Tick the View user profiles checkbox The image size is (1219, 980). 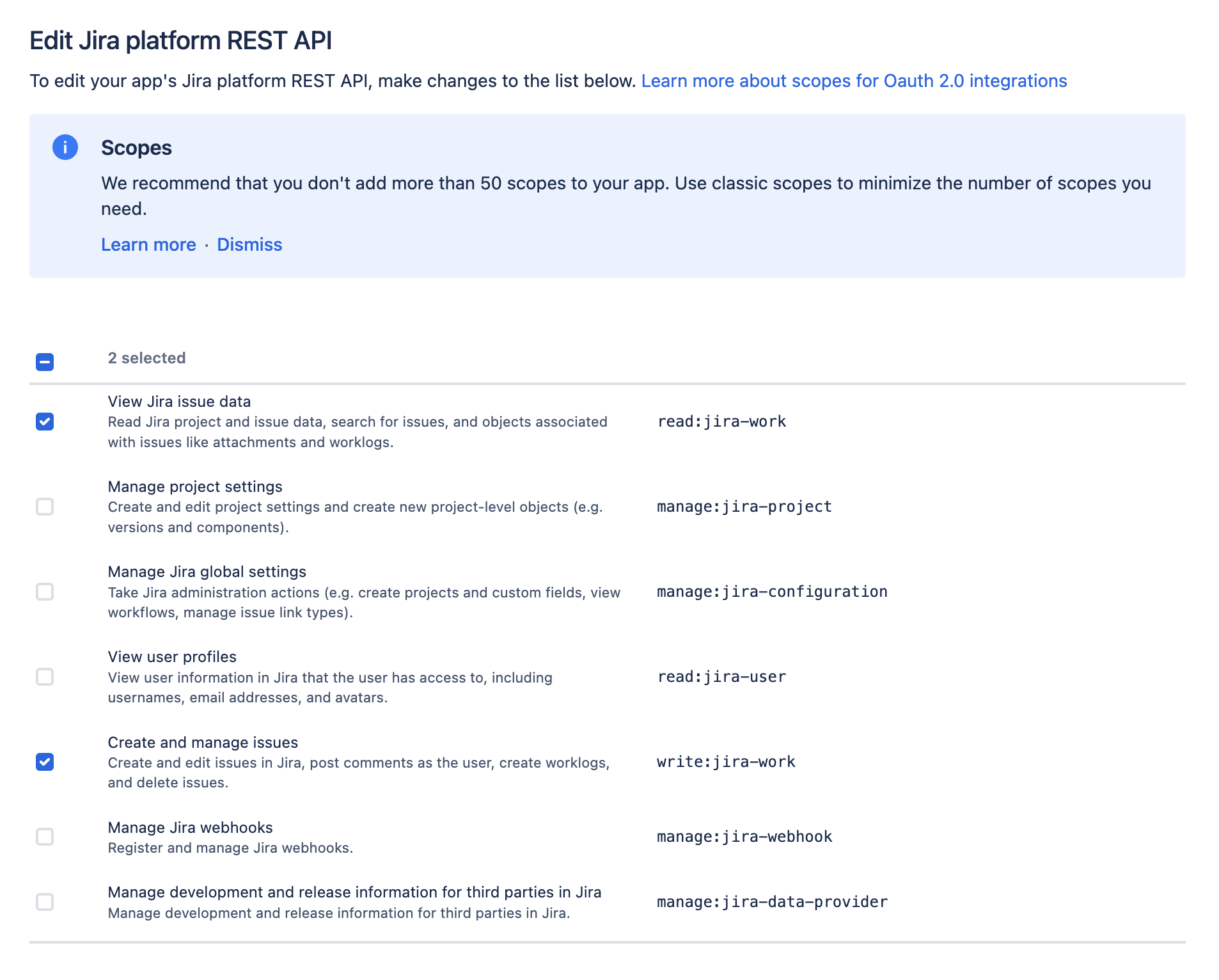45,677
